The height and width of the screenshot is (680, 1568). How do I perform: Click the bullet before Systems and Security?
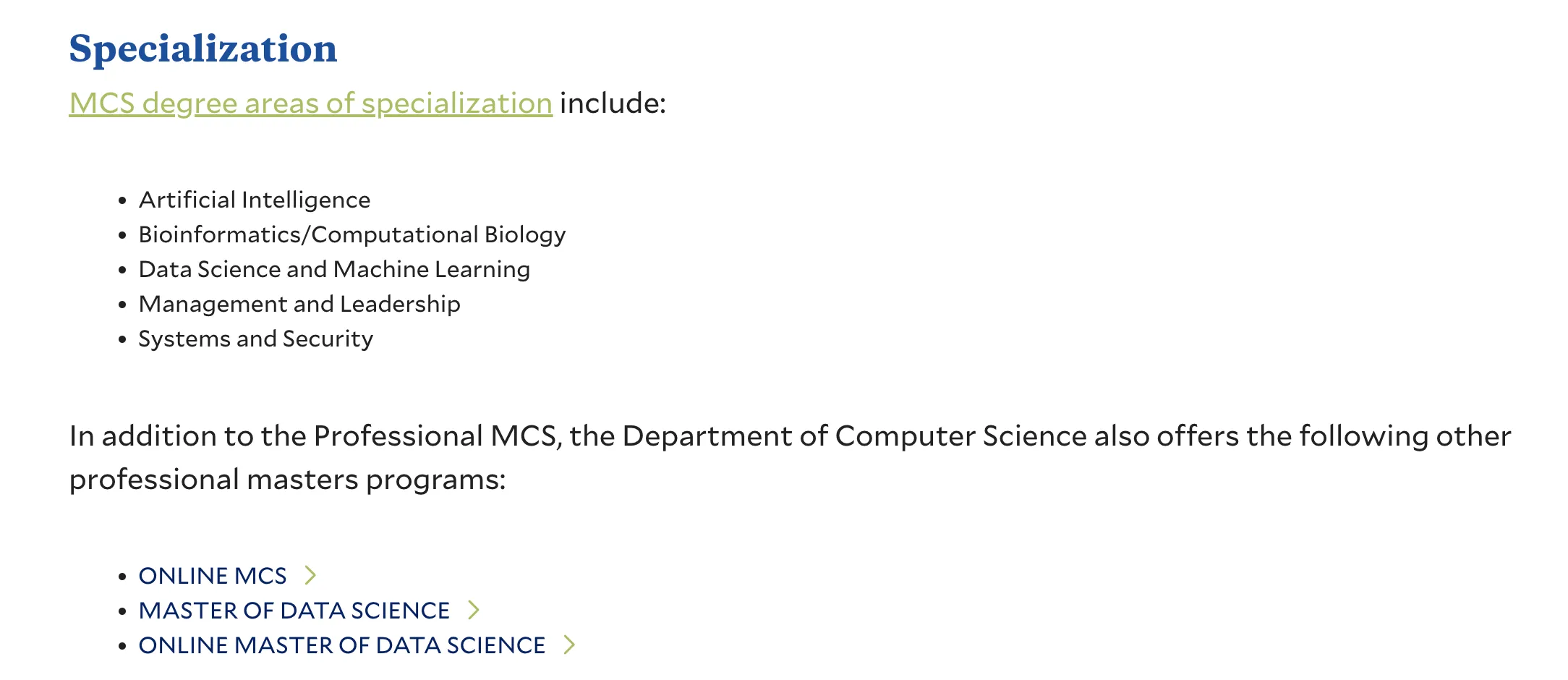pyautogui.click(x=122, y=339)
